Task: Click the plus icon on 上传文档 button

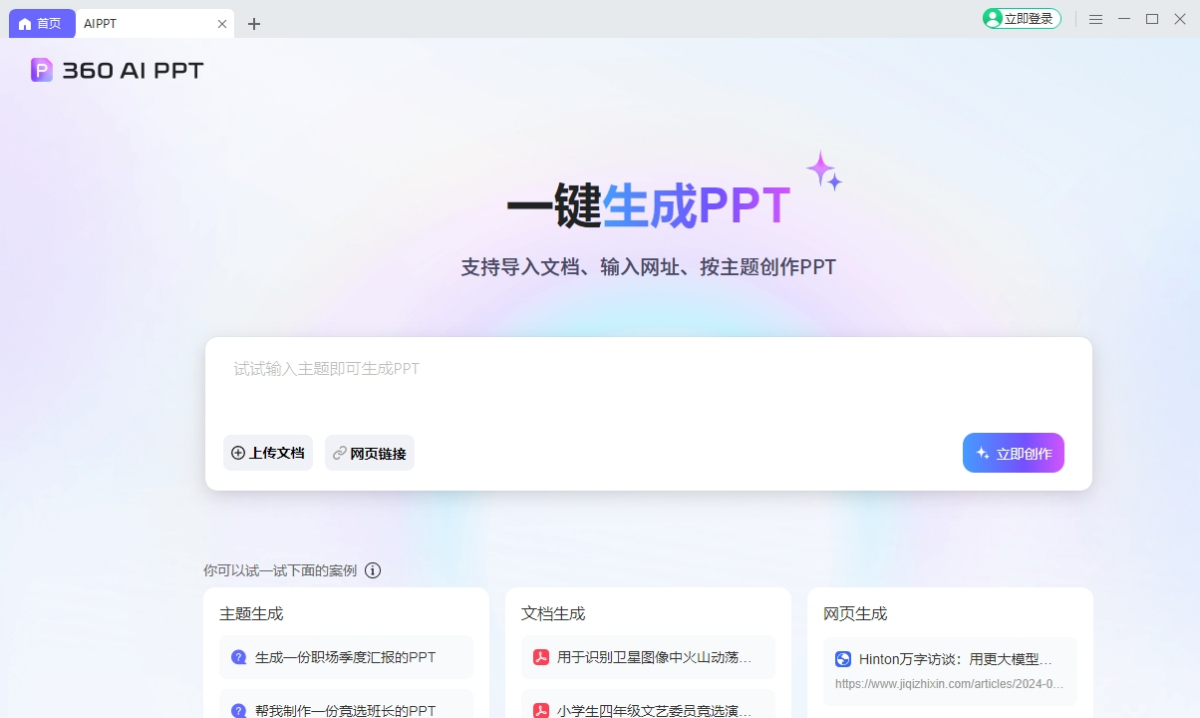Action: [x=237, y=452]
